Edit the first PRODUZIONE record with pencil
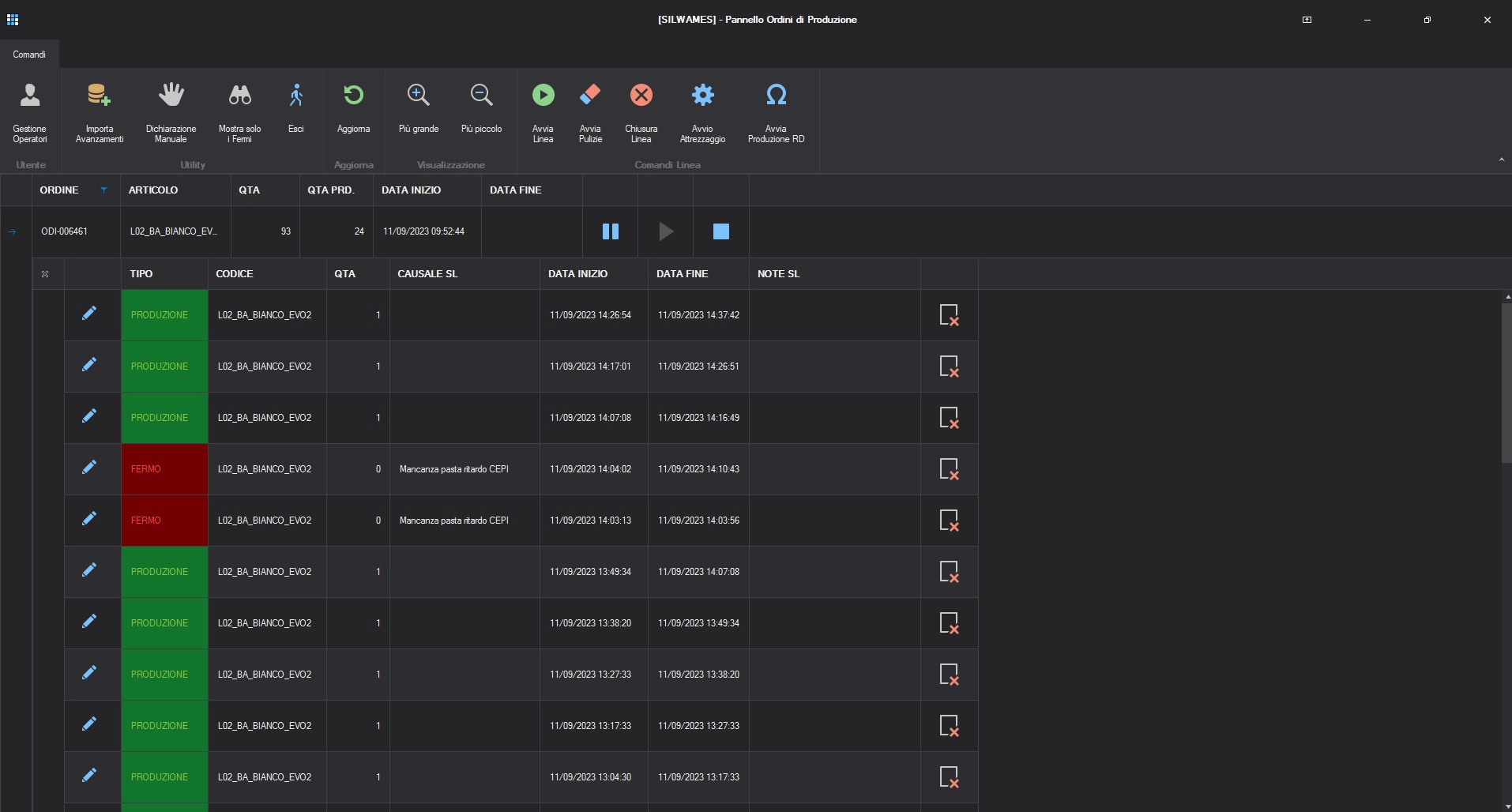 click(89, 314)
